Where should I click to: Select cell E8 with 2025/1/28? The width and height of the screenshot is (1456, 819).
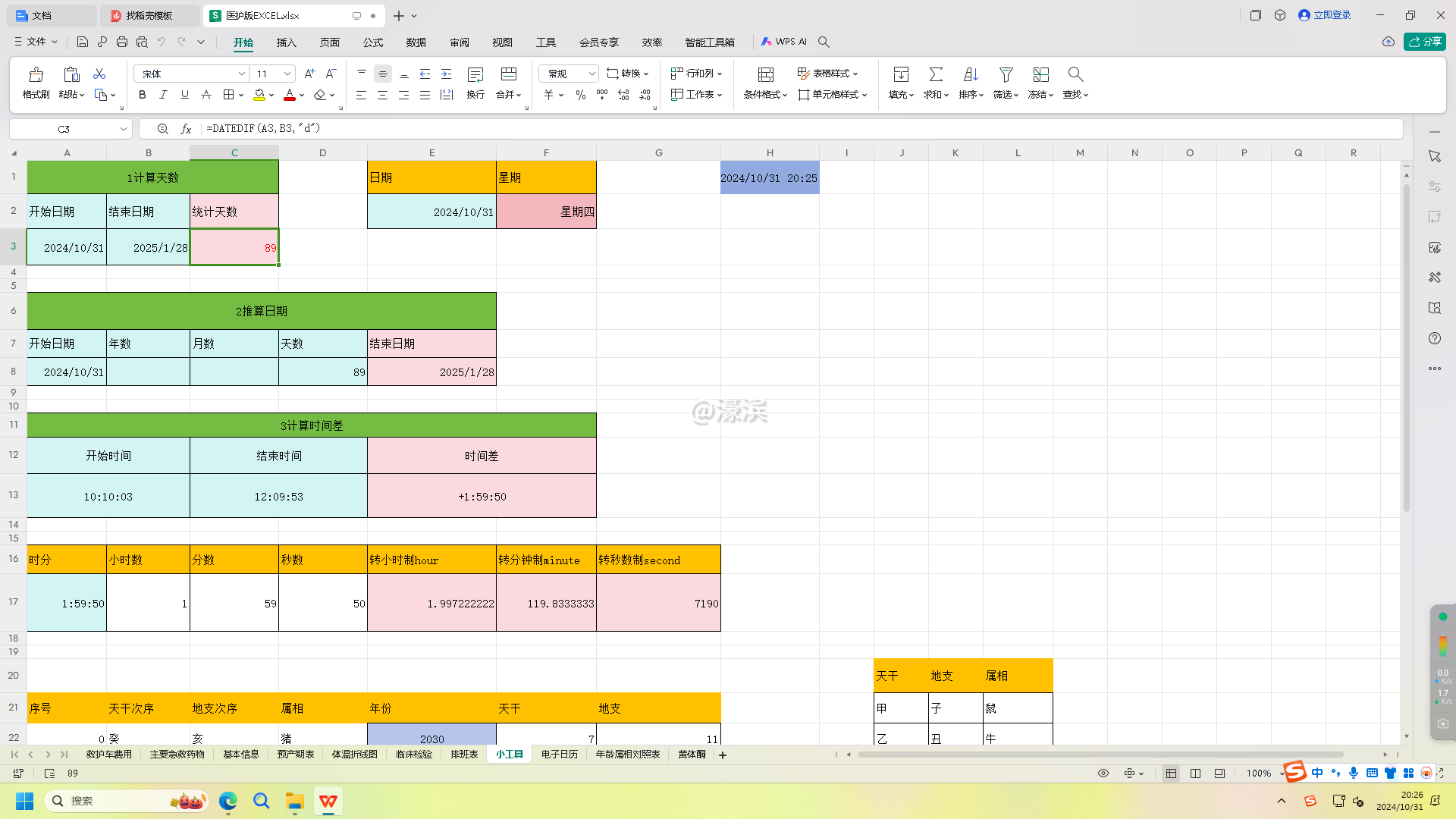[431, 372]
